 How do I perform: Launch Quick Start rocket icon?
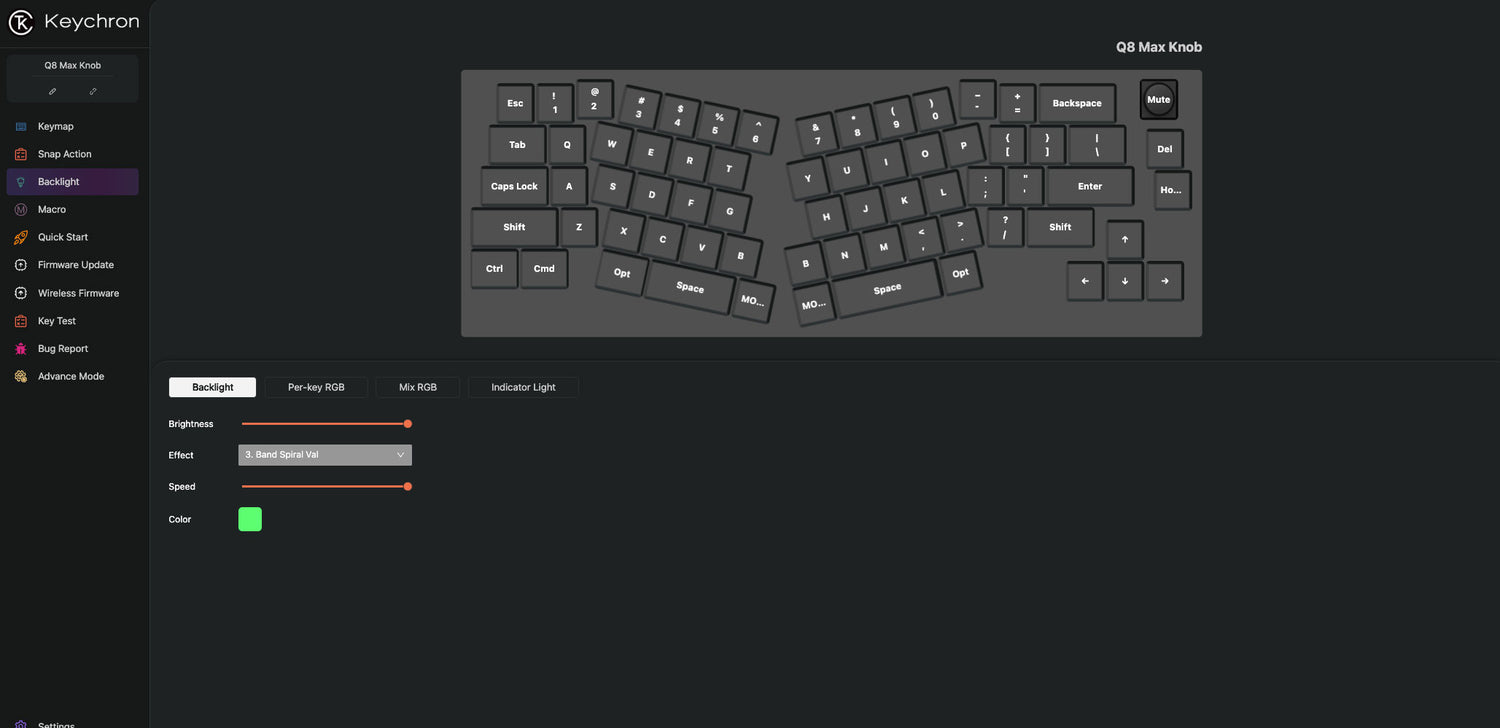21,237
